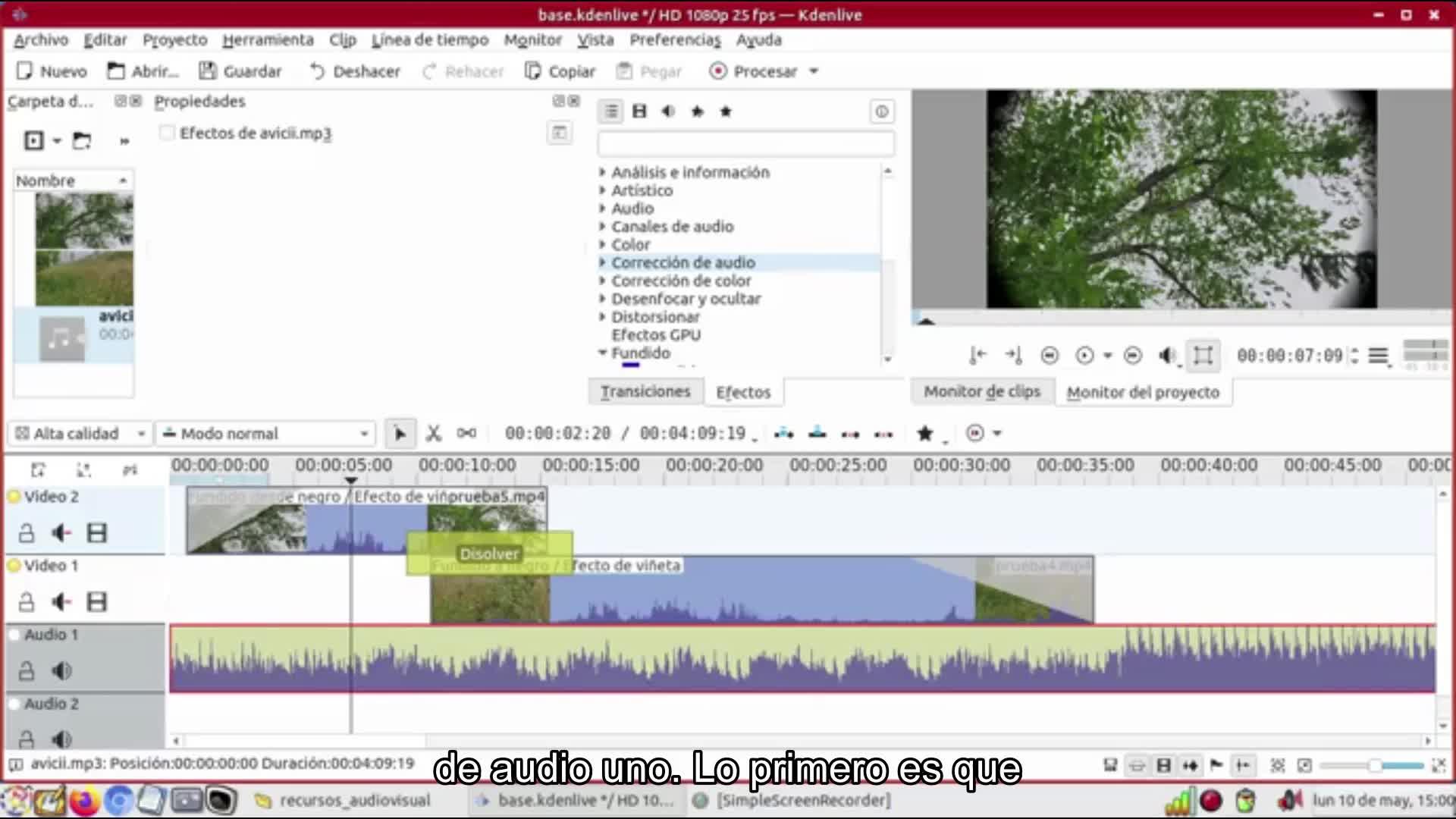Toggle monitor volume speaker icon

tap(1167, 355)
